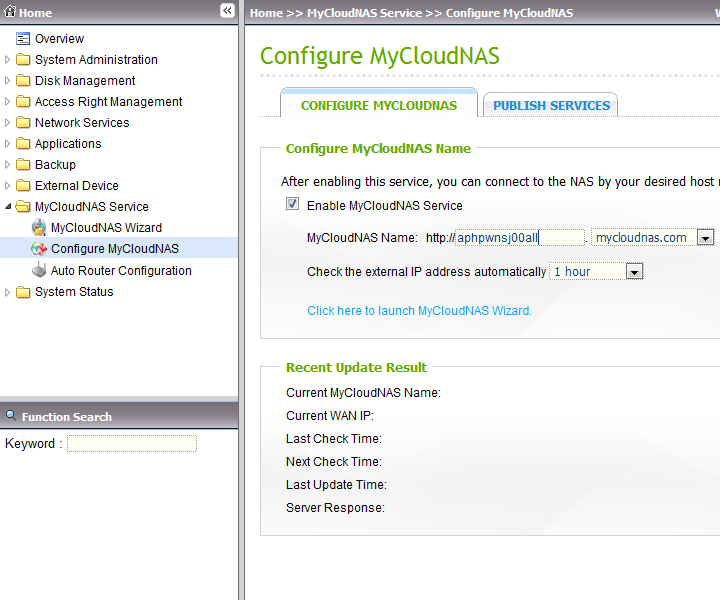Open the external IP check interval dropdown
Screen dimensions: 720x600
pos(634,272)
